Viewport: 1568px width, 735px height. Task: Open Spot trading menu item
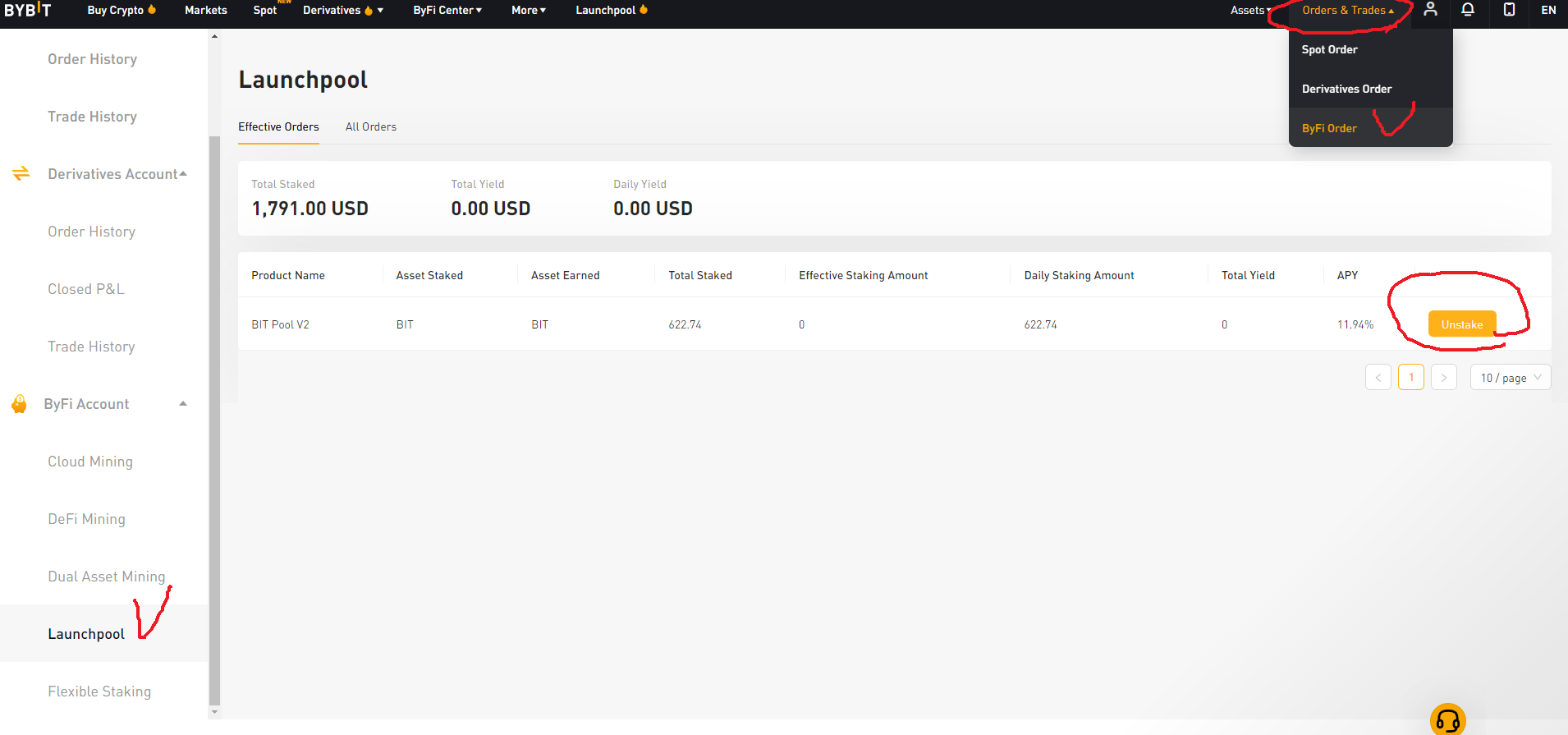pos(264,10)
